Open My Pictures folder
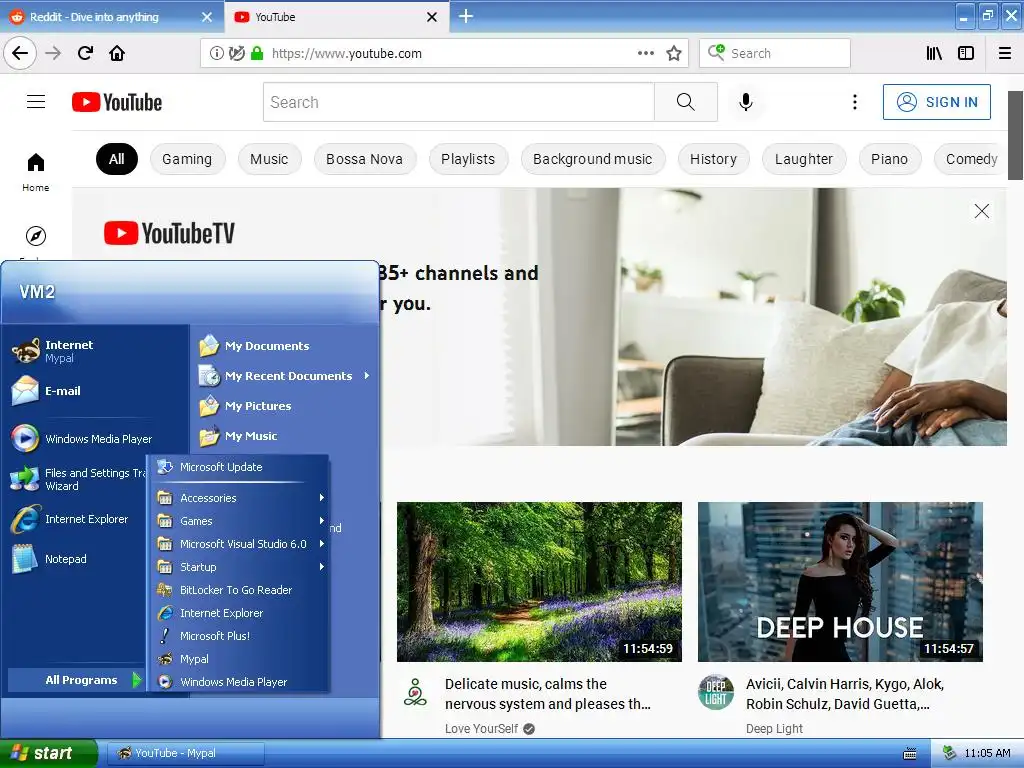Viewport: 1024px width, 768px height. tap(285, 406)
